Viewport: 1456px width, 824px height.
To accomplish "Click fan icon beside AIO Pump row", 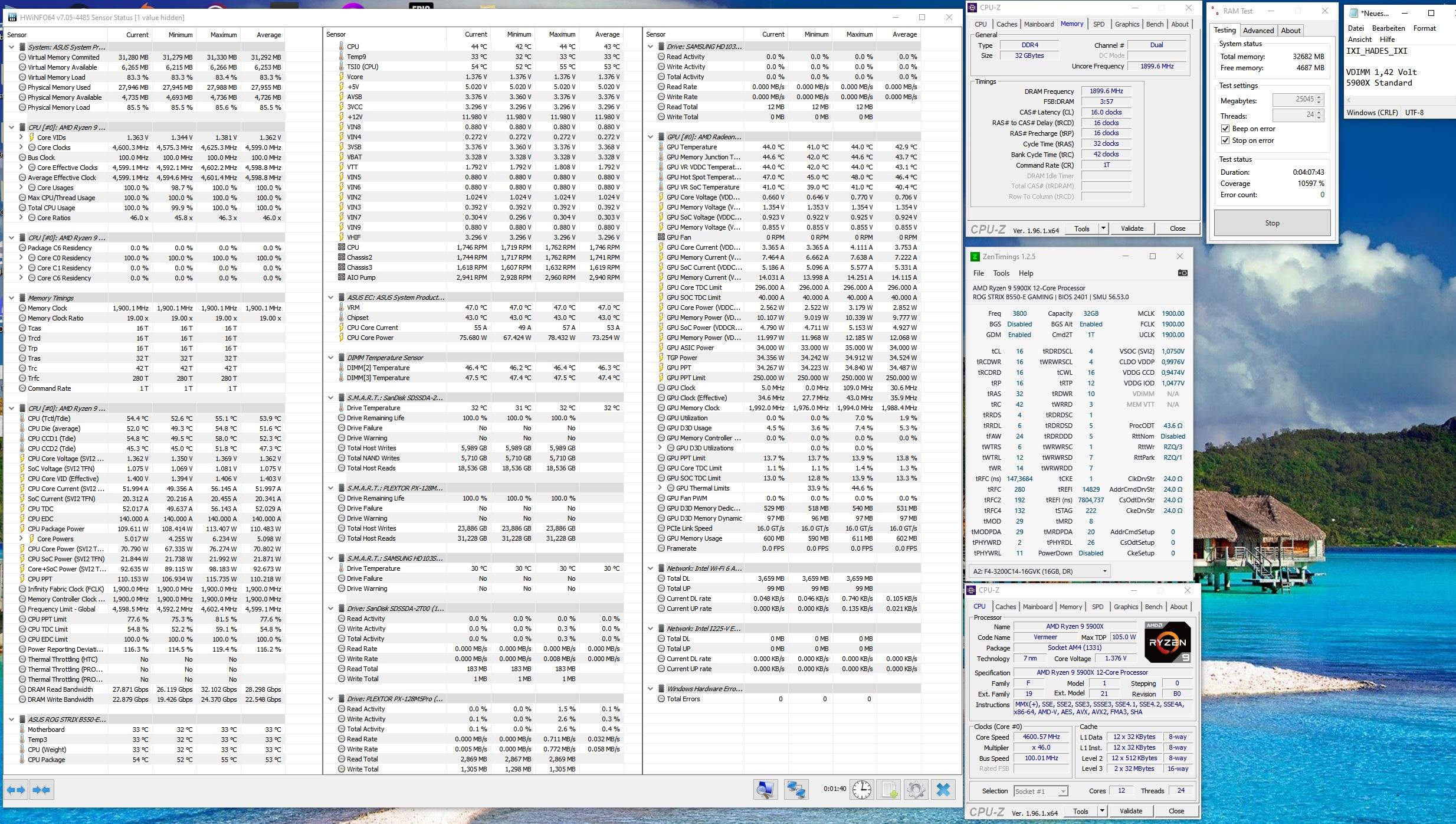I will tap(341, 277).
